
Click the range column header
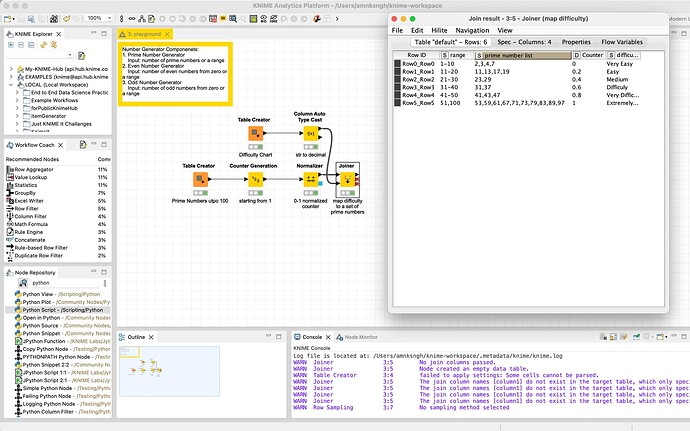point(457,55)
